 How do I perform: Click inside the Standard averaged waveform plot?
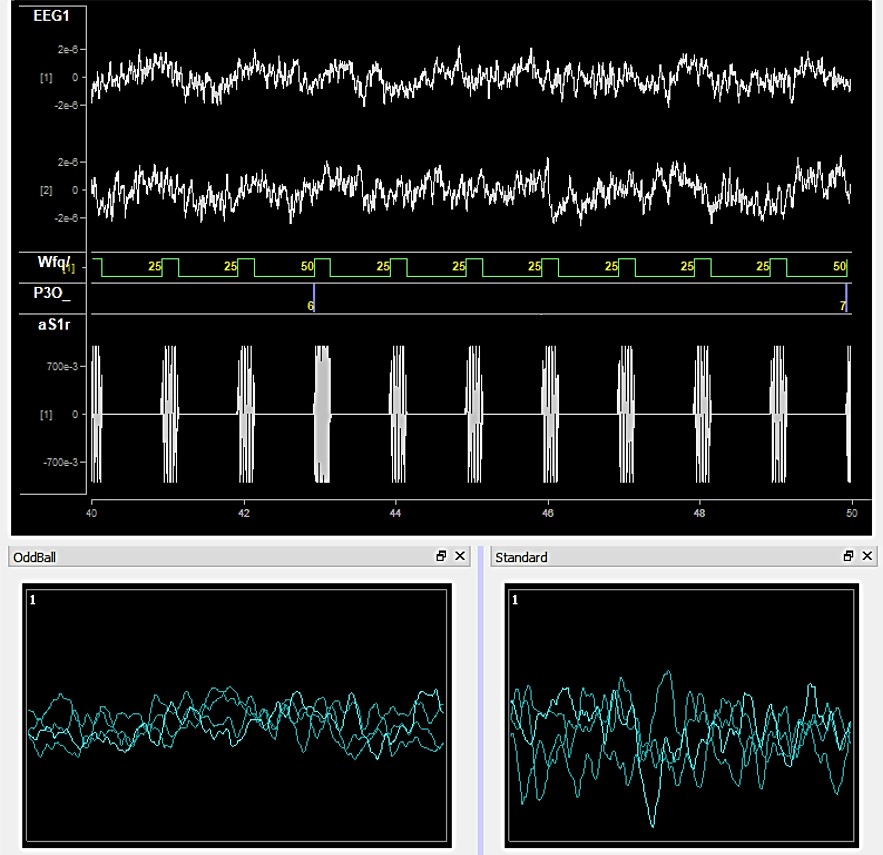681,716
